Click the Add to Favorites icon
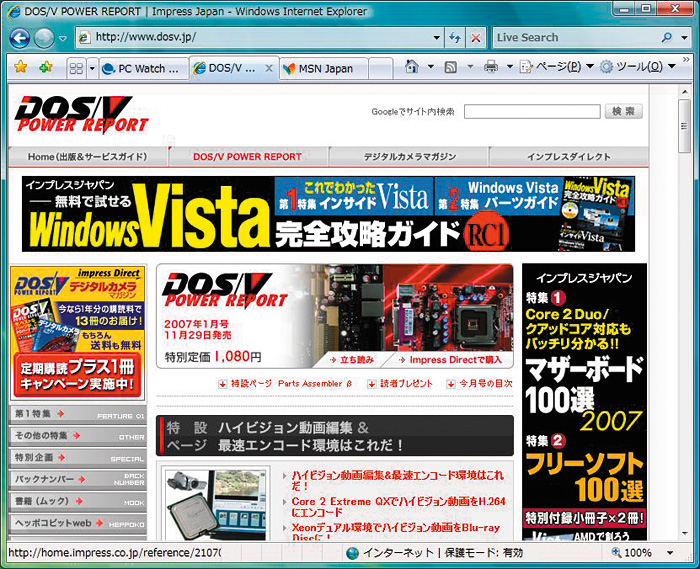This screenshot has width=700, height=569. tap(46, 68)
